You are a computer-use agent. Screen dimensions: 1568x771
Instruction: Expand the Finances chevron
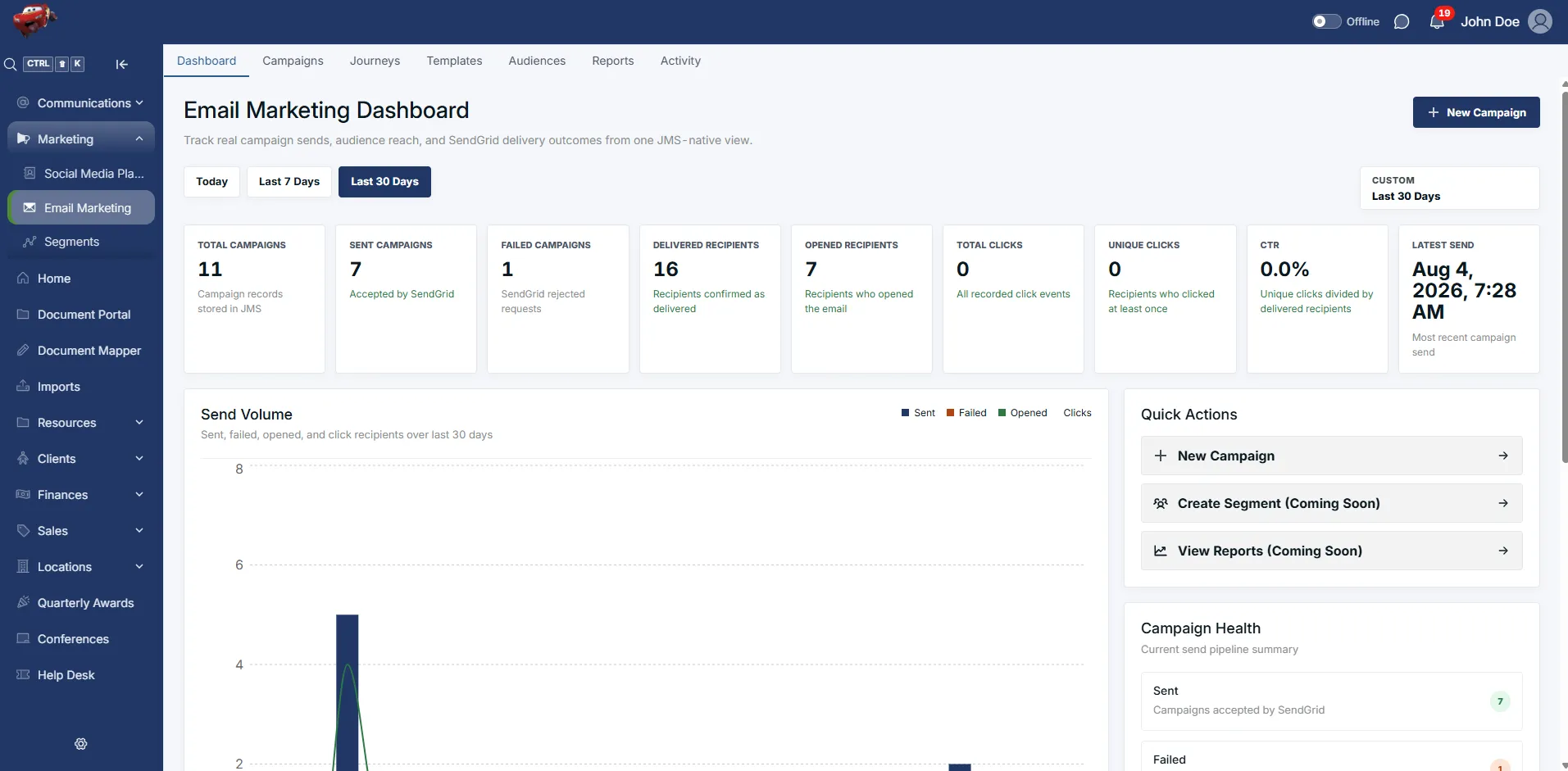coord(139,494)
